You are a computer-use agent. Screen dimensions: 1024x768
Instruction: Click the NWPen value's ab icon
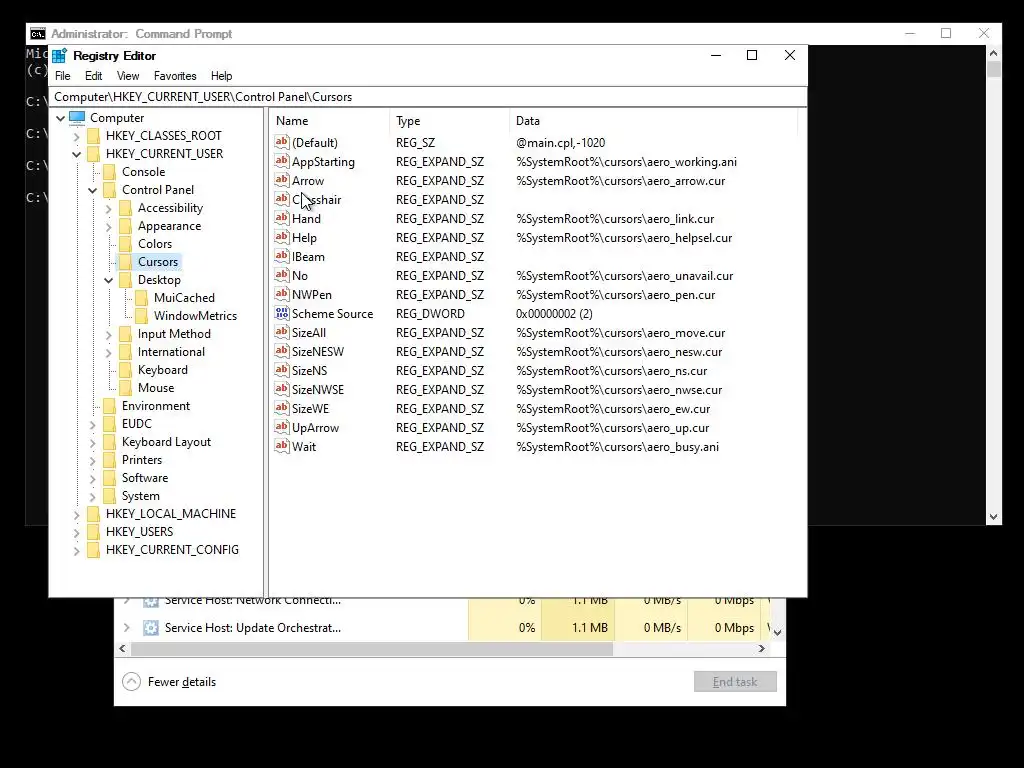click(x=281, y=294)
